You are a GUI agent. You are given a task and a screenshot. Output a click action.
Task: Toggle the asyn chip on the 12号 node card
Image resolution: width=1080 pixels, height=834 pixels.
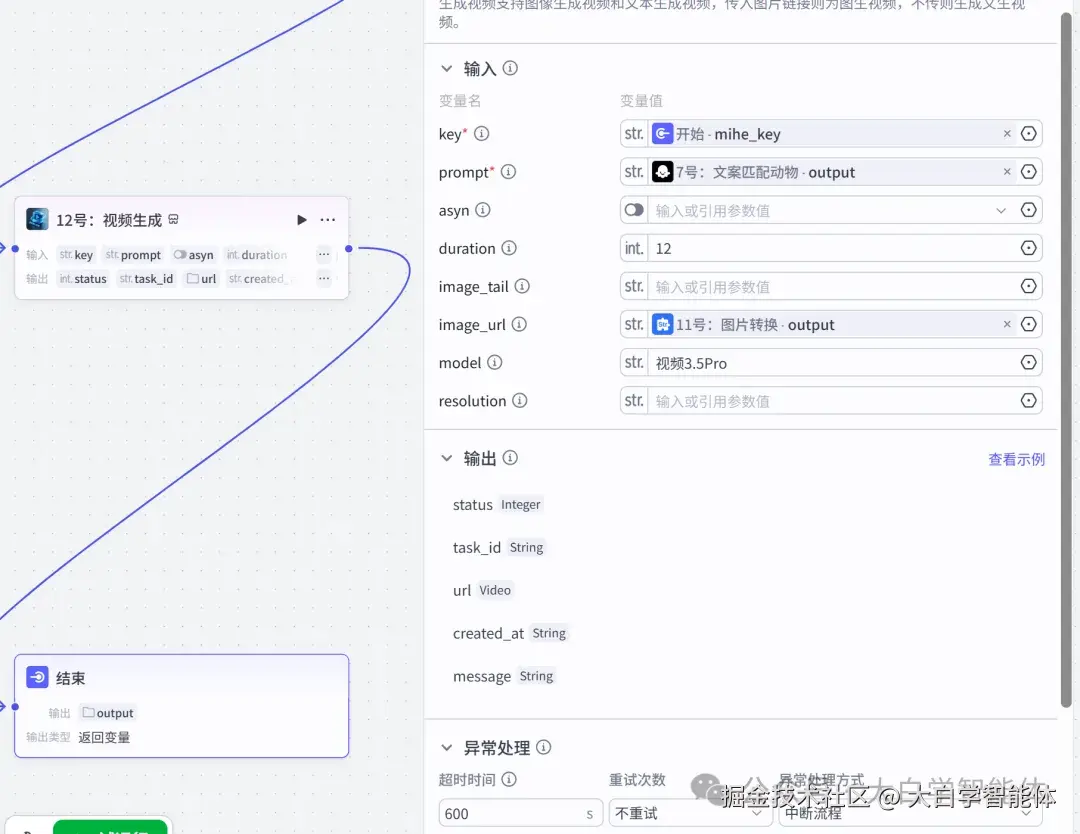[x=194, y=254]
